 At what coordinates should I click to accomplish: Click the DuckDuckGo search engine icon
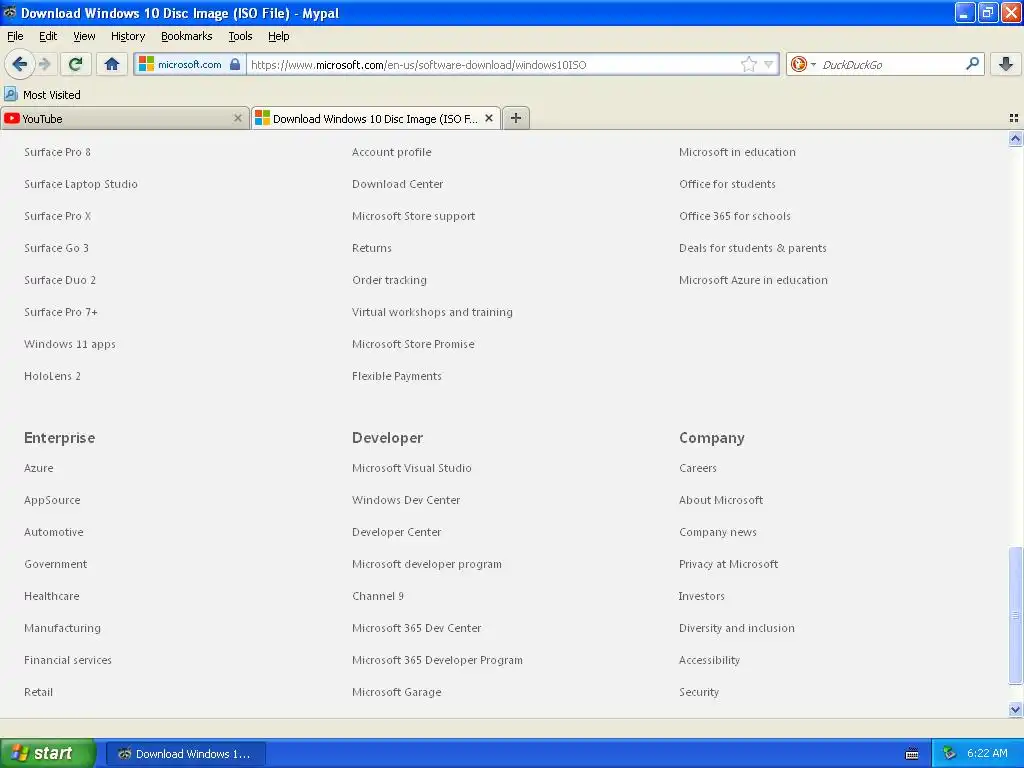tap(798, 64)
